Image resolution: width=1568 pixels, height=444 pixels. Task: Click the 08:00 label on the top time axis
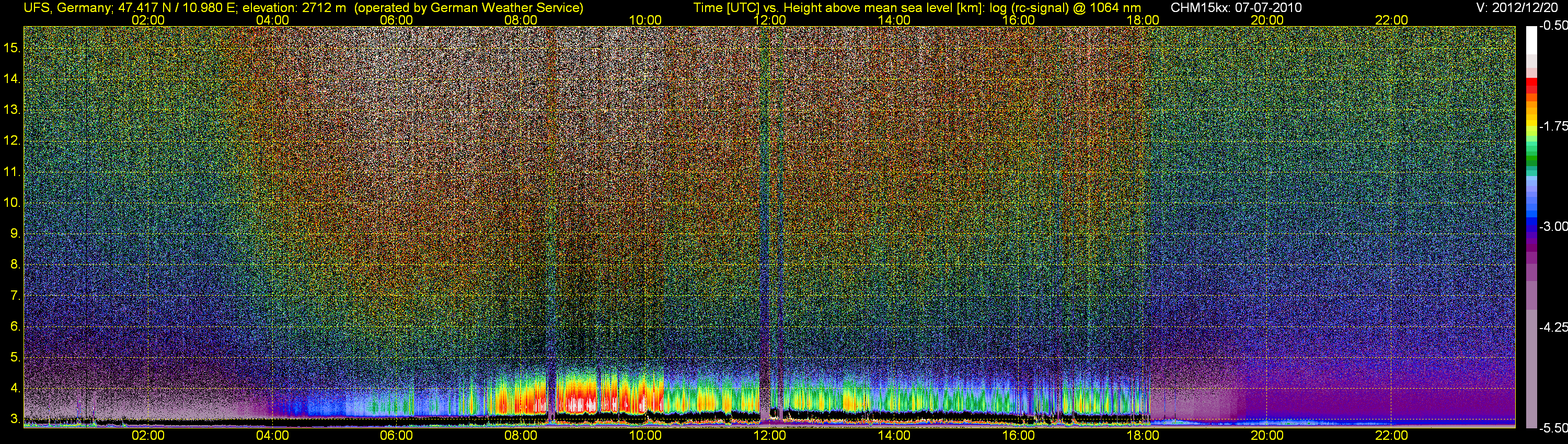(x=521, y=20)
